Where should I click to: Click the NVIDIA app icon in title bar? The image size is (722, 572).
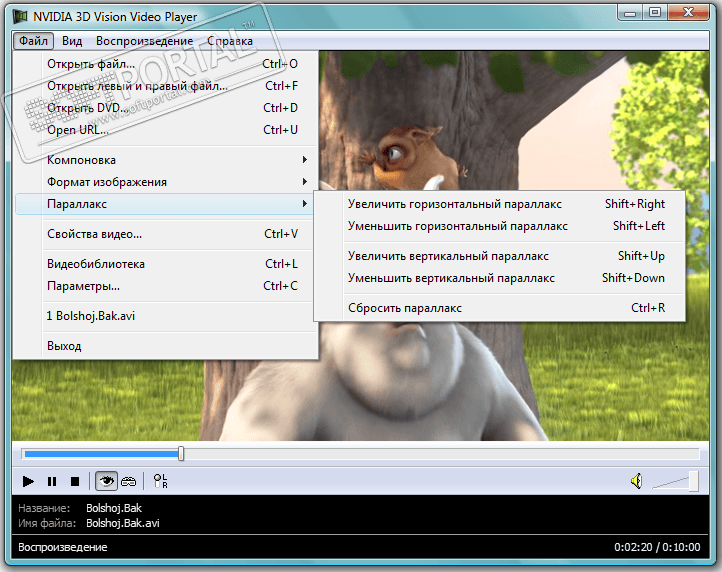[x=20, y=17]
